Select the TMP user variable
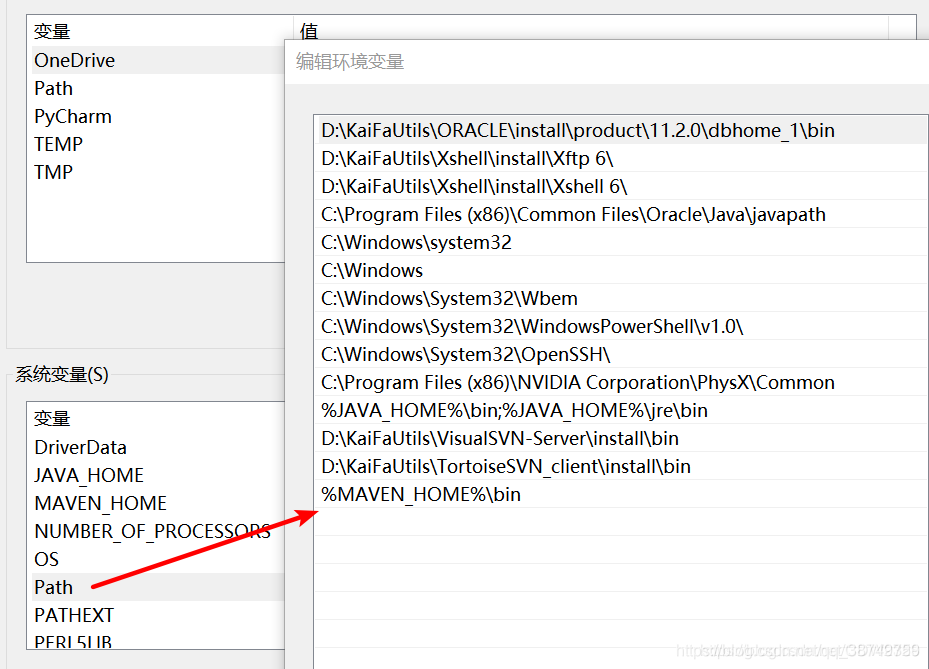Image resolution: width=929 pixels, height=669 pixels. click(158, 172)
